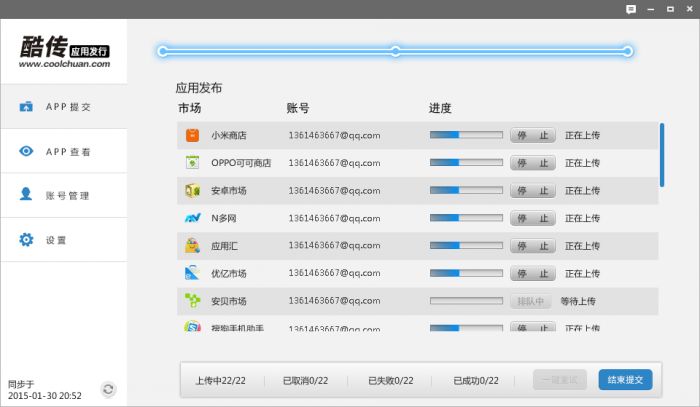The image size is (700, 407).
Task: Stop the OPPO可可商店 upload
Action: (533, 163)
